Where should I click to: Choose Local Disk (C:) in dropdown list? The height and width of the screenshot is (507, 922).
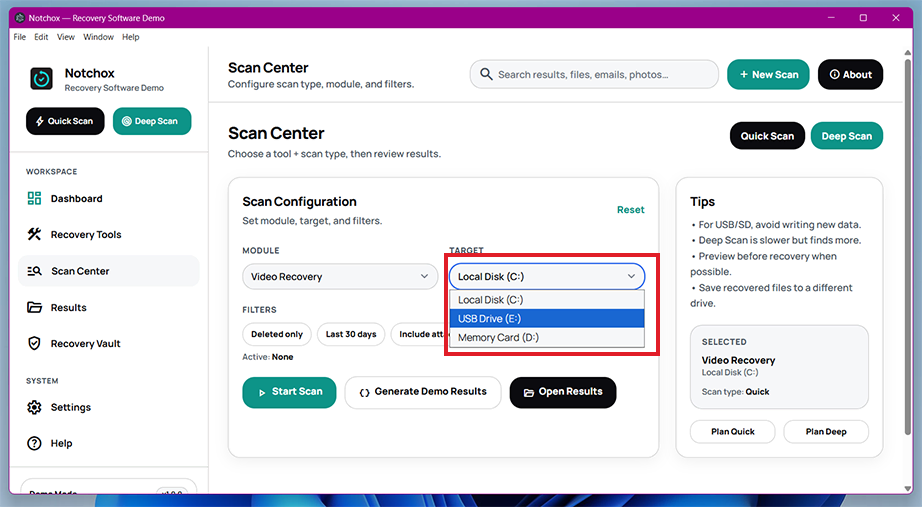[x=547, y=300]
